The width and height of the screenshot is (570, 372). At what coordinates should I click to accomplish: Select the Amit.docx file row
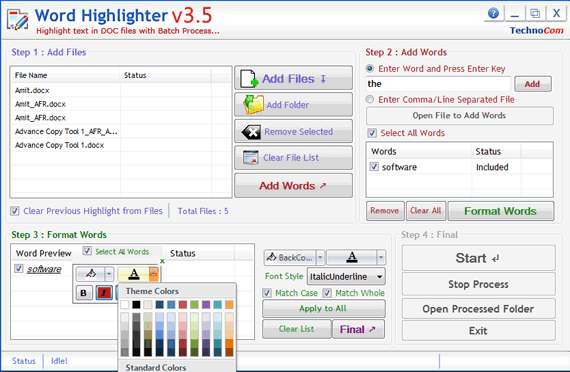click(121, 90)
